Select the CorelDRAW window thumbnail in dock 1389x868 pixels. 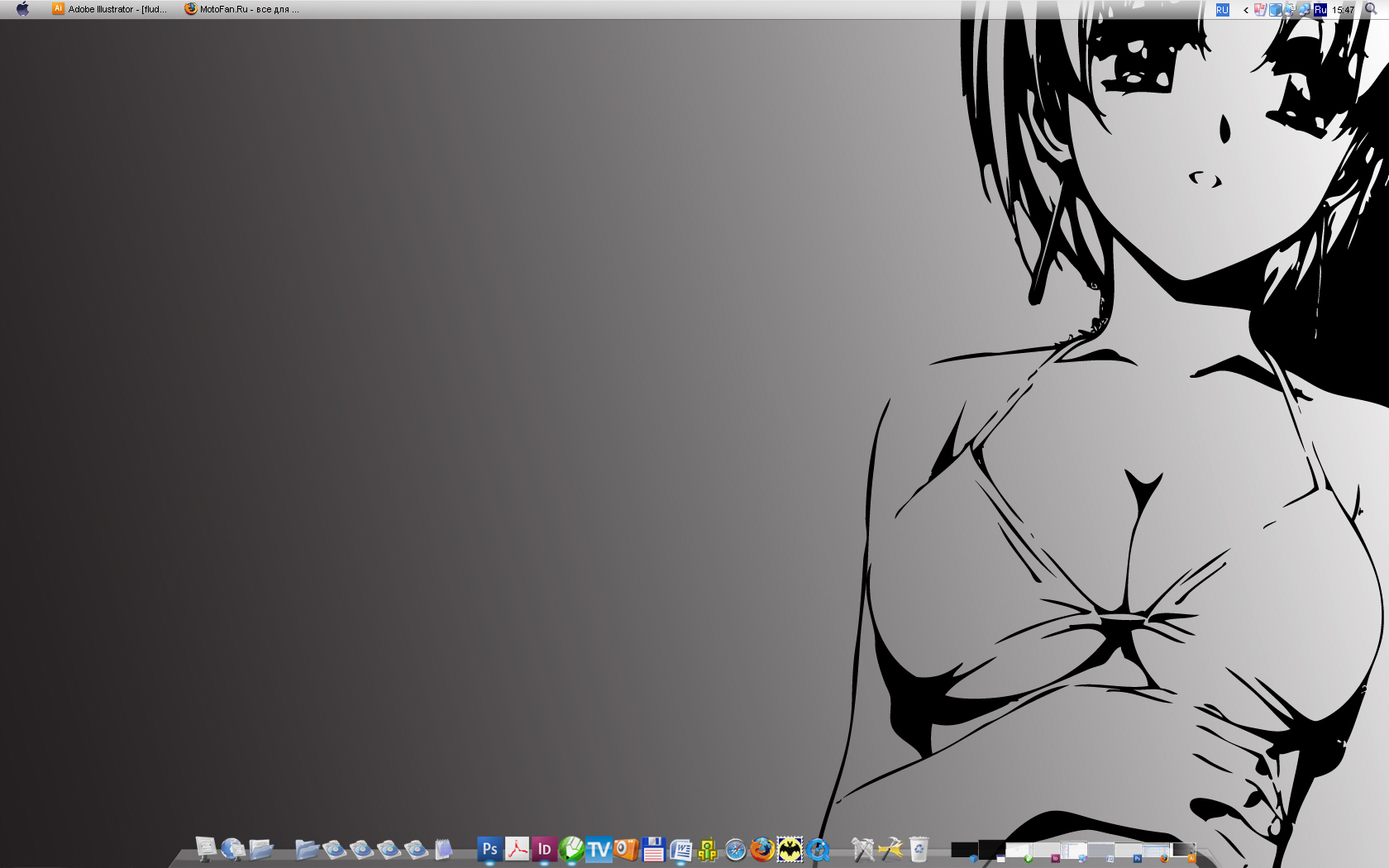1019,851
